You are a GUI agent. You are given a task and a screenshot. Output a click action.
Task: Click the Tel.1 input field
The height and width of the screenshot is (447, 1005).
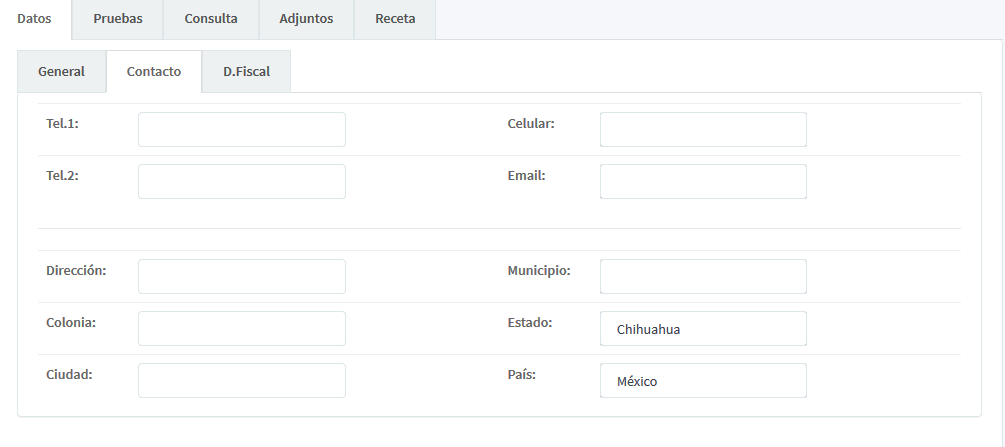[x=242, y=130]
